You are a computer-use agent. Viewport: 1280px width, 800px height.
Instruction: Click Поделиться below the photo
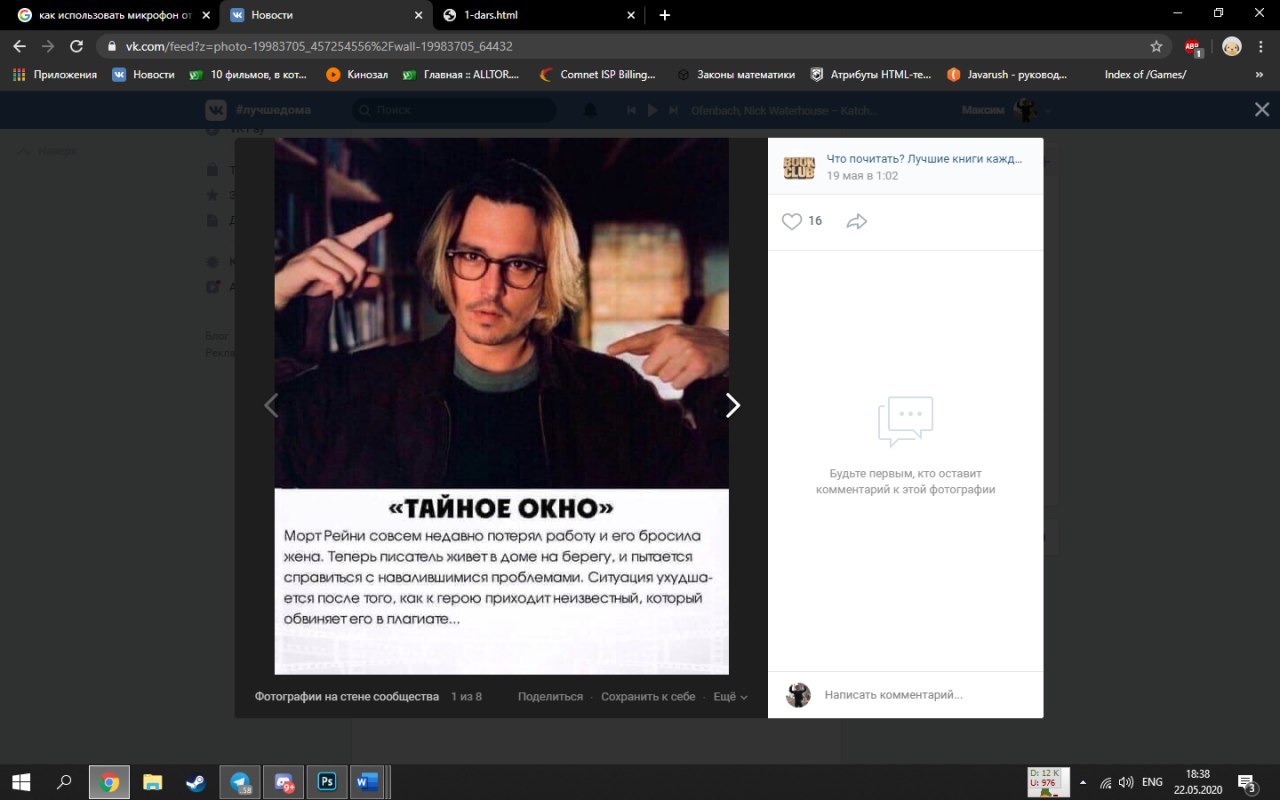pos(550,696)
